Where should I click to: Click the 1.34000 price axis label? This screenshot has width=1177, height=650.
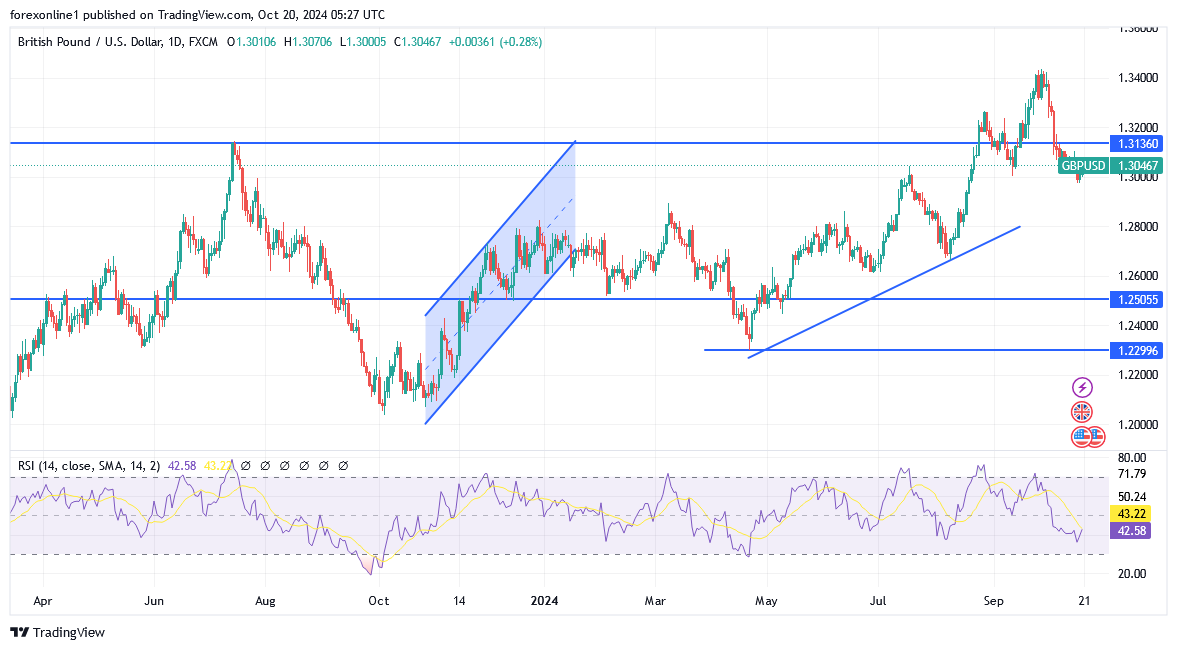click(1138, 78)
